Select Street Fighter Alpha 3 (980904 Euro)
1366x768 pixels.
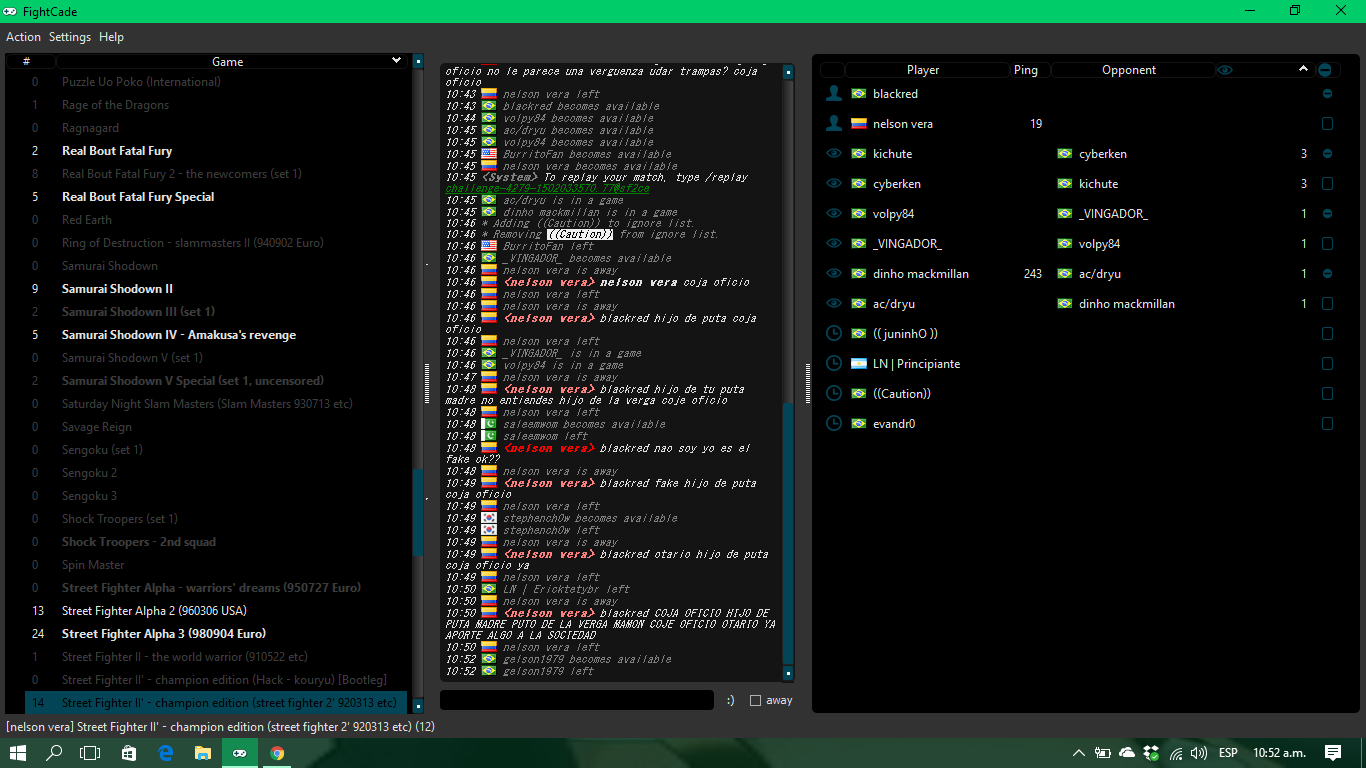(x=164, y=634)
